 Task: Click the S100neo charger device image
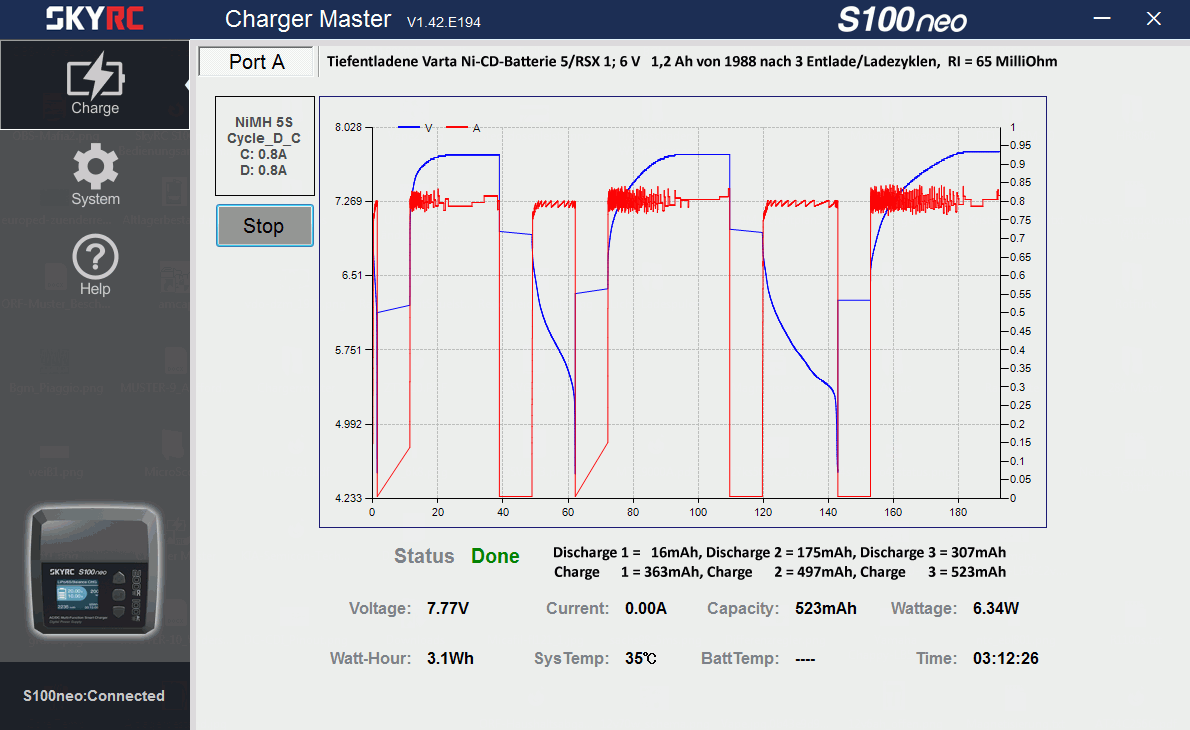tap(95, 571)
